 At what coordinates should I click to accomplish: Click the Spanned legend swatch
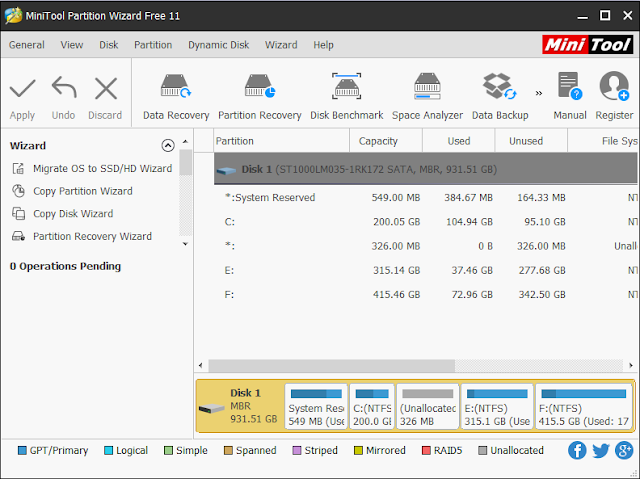coord(228,450)
